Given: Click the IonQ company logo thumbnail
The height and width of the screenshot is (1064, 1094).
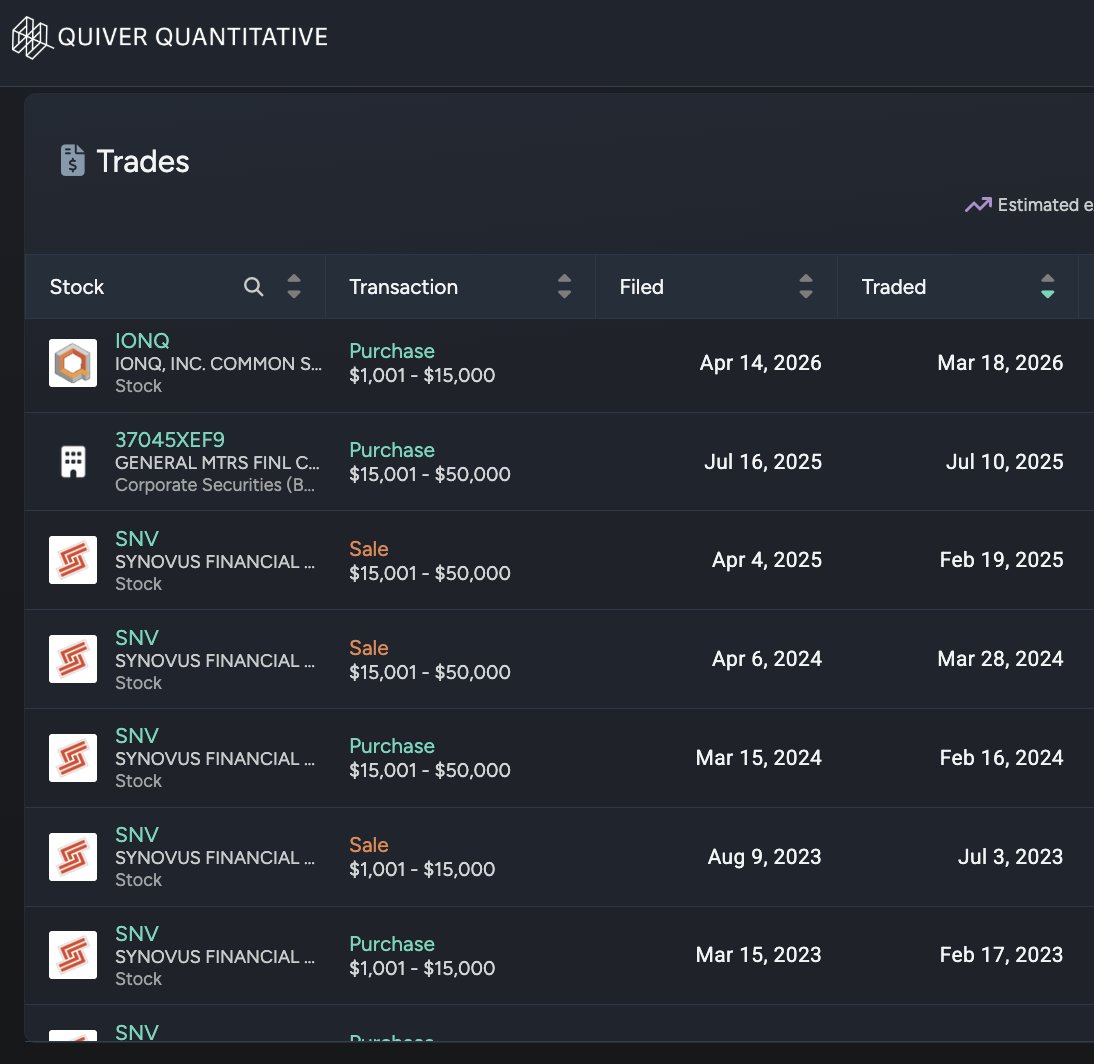Looking at the screenshot, I should tap(72, 362).
